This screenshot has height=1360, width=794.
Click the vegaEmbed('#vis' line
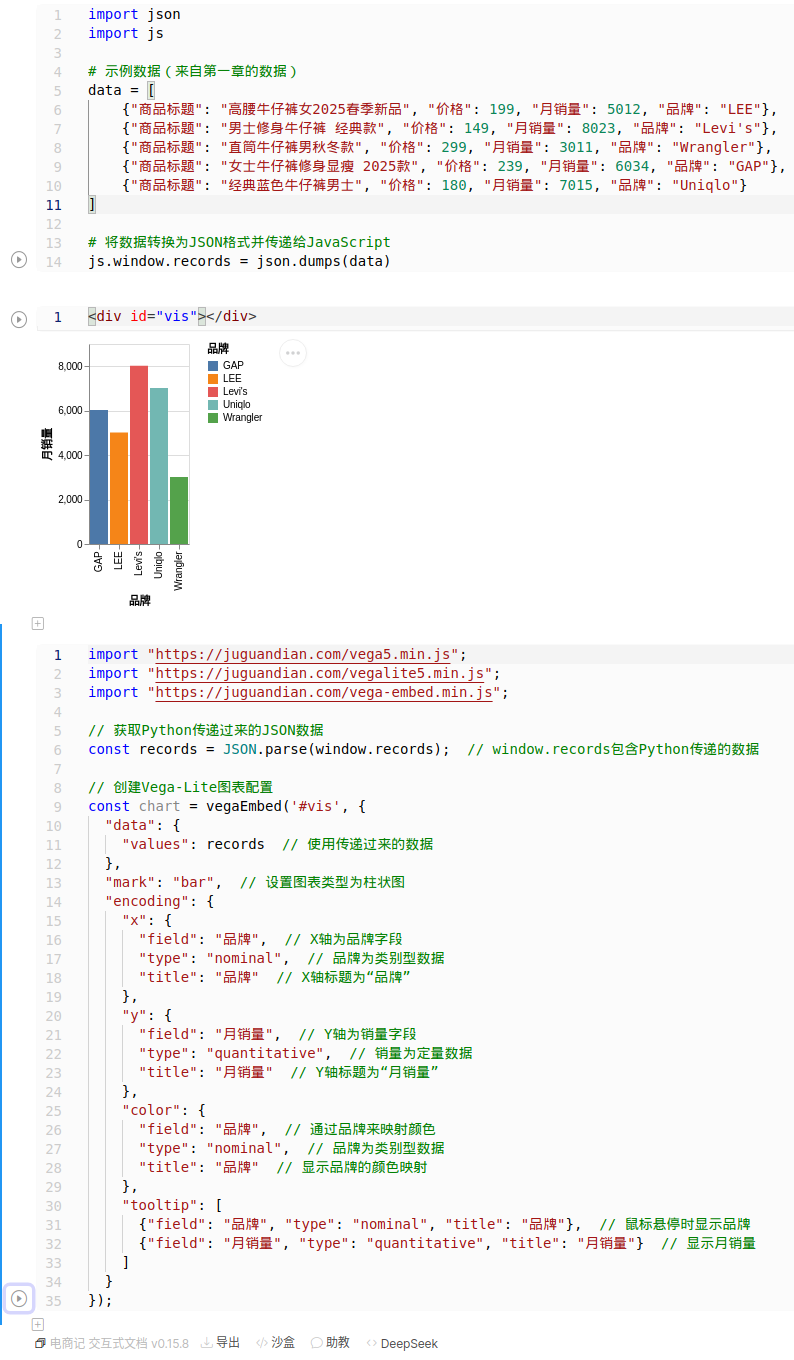click(x=227, y=806)
